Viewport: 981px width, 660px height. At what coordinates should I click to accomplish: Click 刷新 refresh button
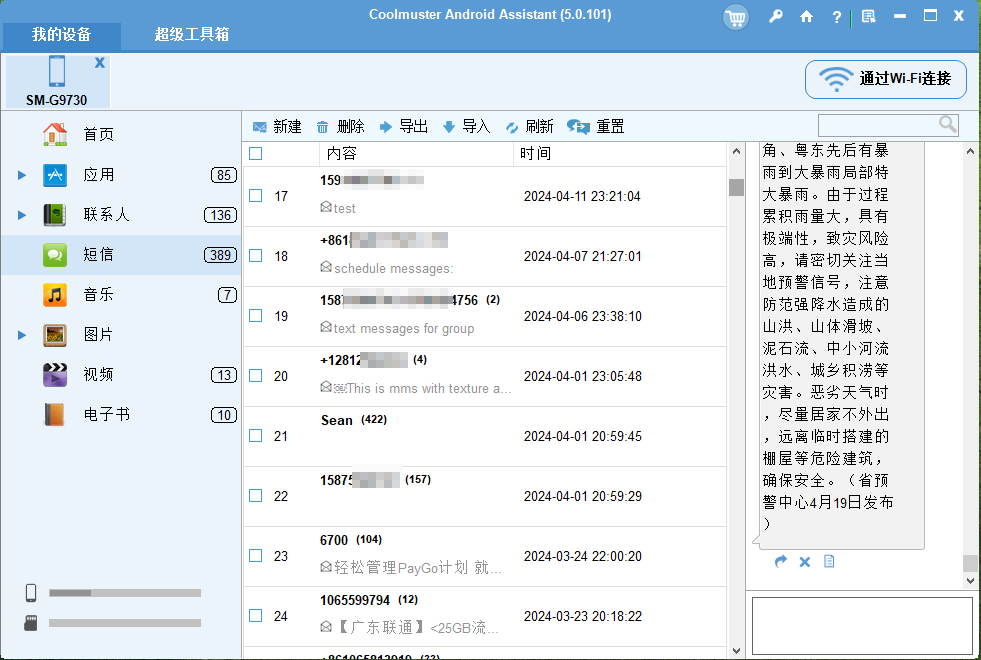pos(529,127)
